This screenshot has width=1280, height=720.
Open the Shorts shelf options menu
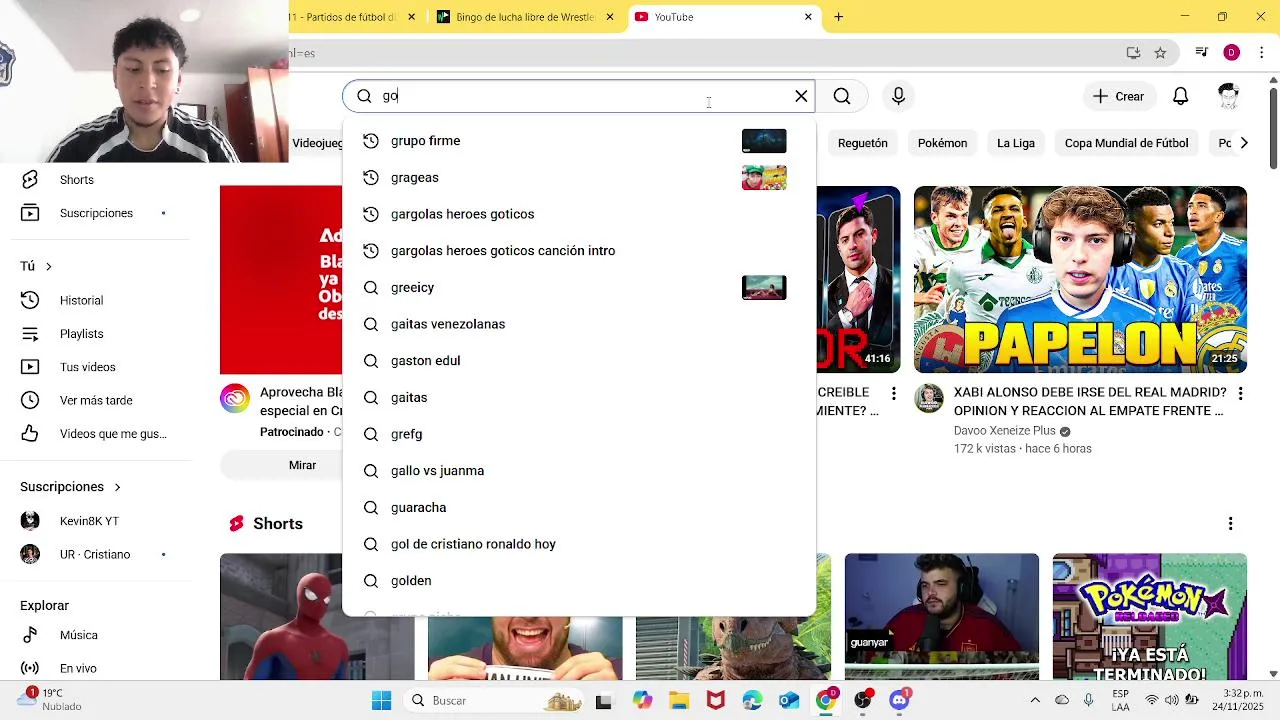[x=1230, y=524]
